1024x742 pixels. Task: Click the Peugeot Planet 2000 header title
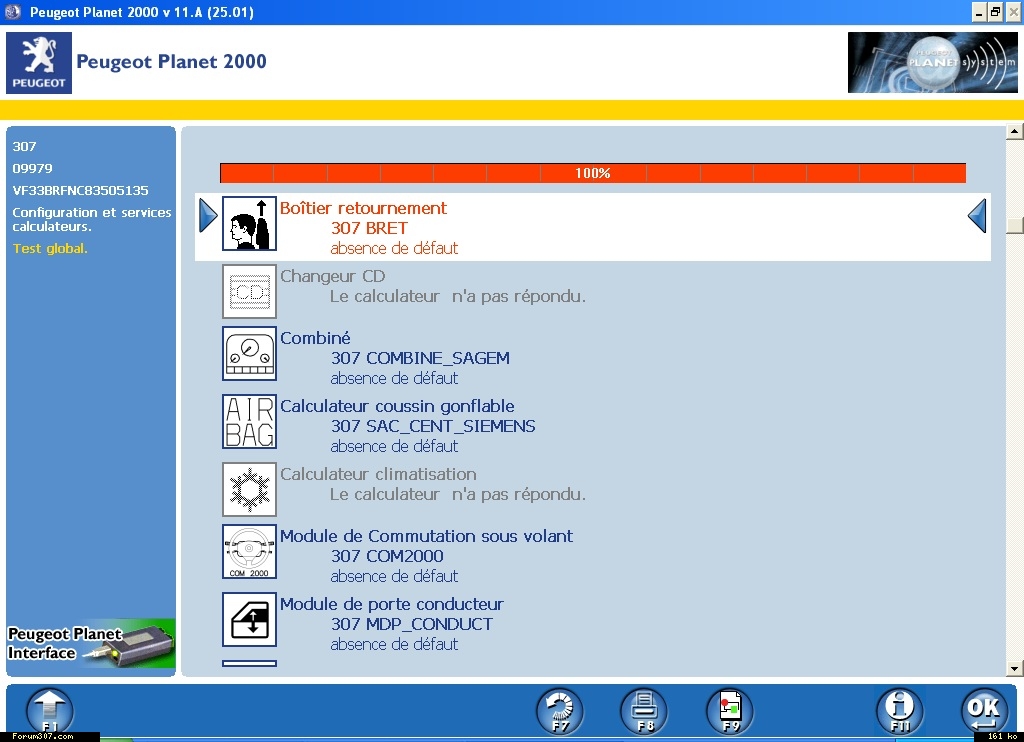171,61
